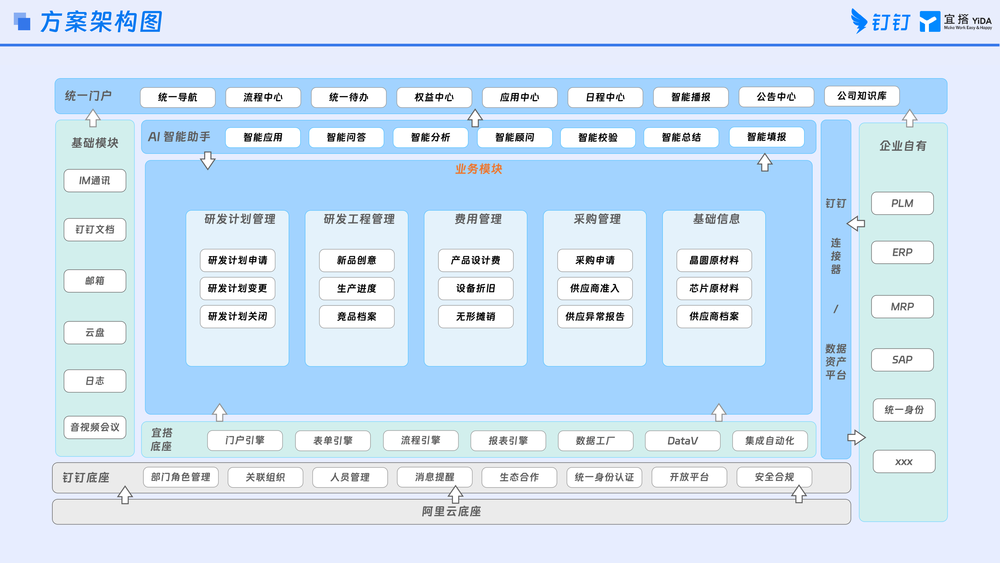Choose the 无形摊销 item
The height and width of the screenshot is (563, 1000).
point(476,316)
